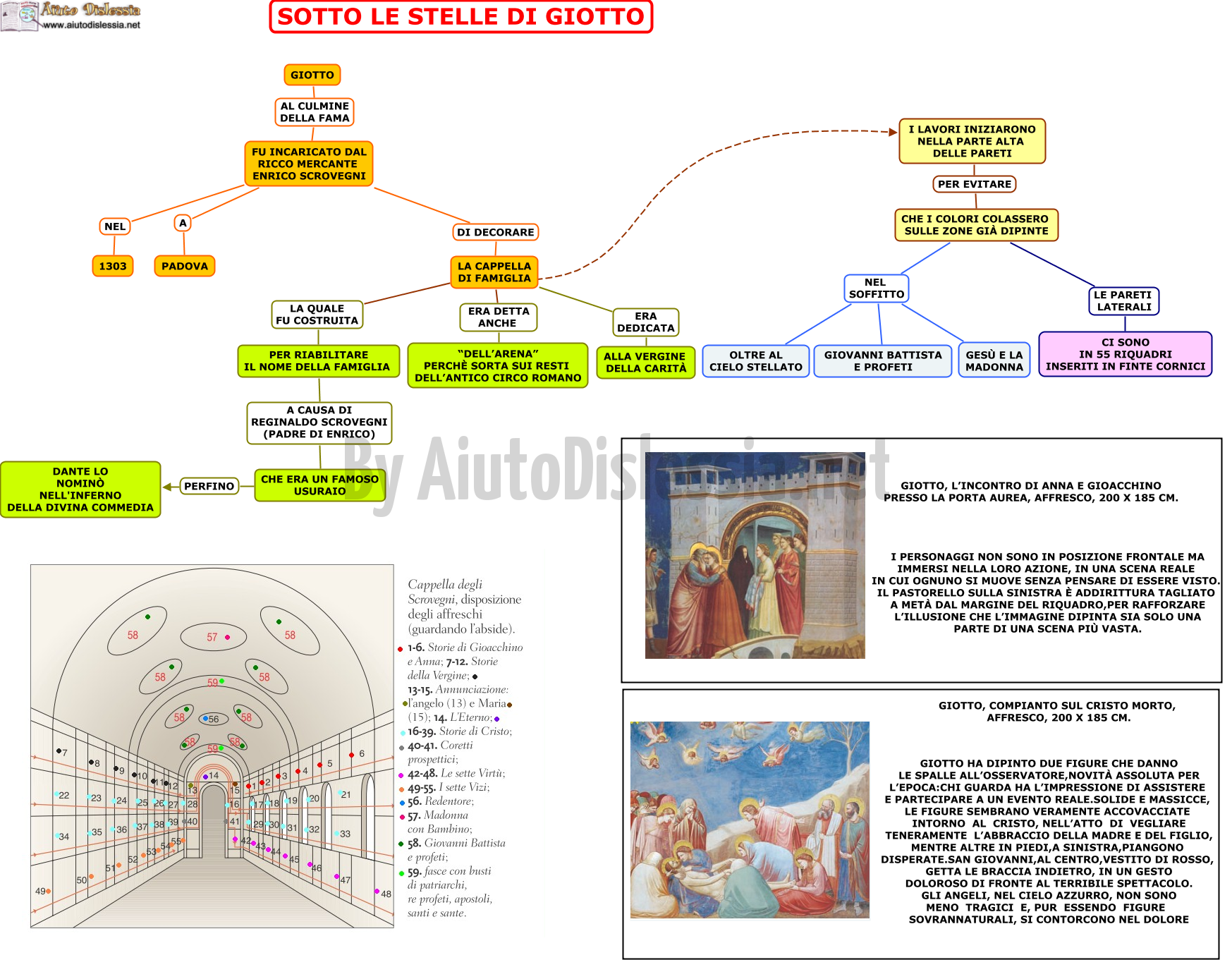Open the Anna e Gioacchino fresco image
1232x960 pixels.
(755, 555)
